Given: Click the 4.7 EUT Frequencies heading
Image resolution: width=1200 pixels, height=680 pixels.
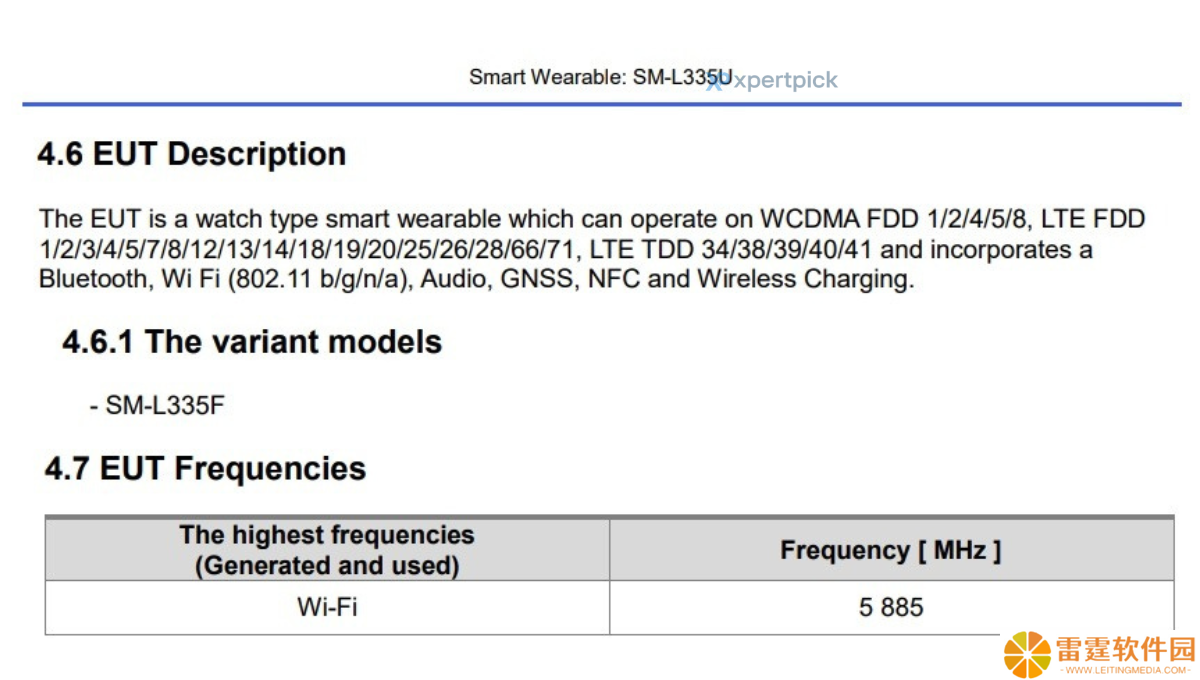Looking at the screenshot, I should [205, 468].
